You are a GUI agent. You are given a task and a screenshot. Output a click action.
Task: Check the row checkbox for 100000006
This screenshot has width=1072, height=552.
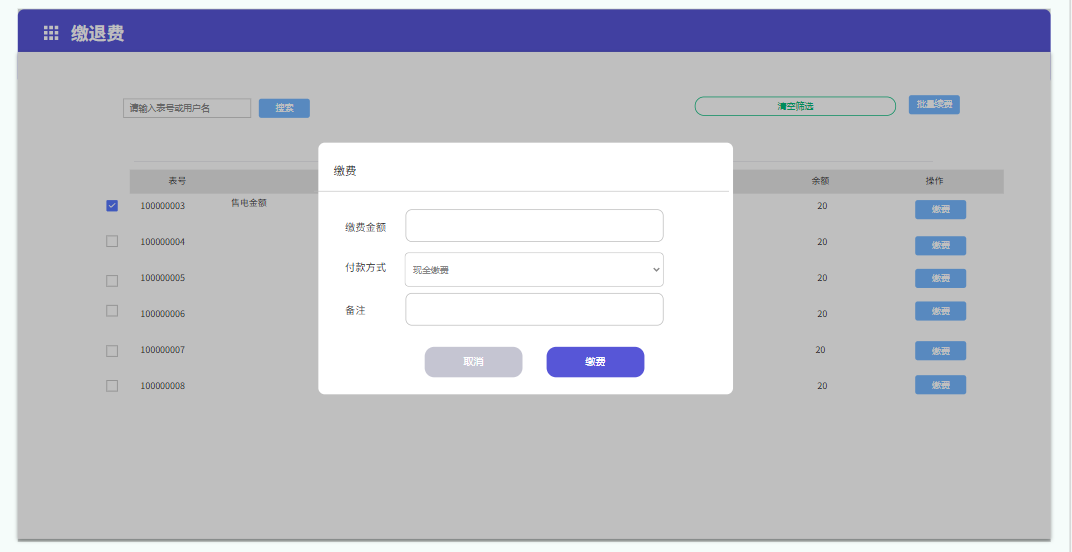[112, 311]
